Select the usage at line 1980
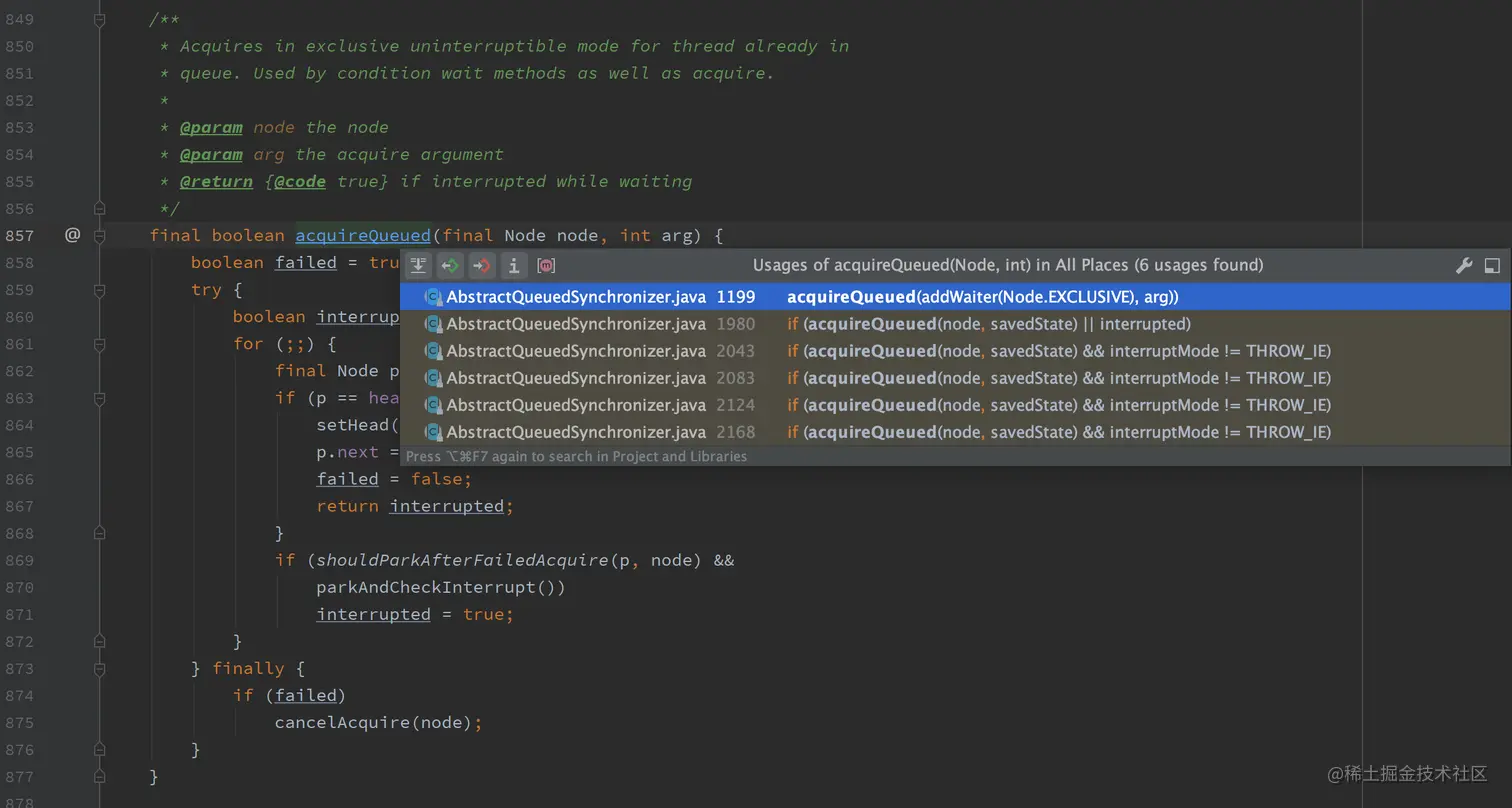 (955, 324)
